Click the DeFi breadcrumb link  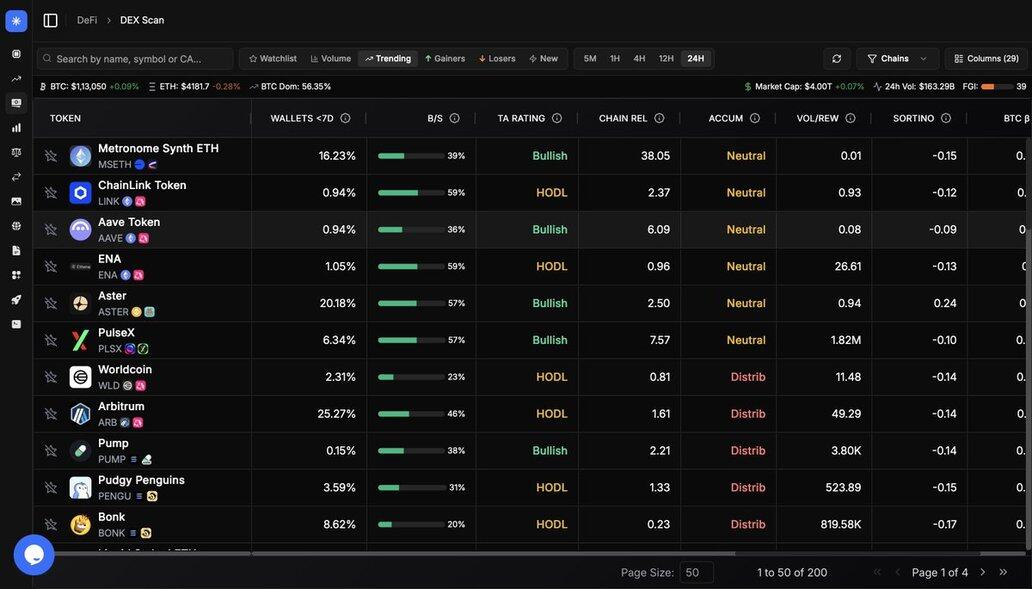point(87,20)
